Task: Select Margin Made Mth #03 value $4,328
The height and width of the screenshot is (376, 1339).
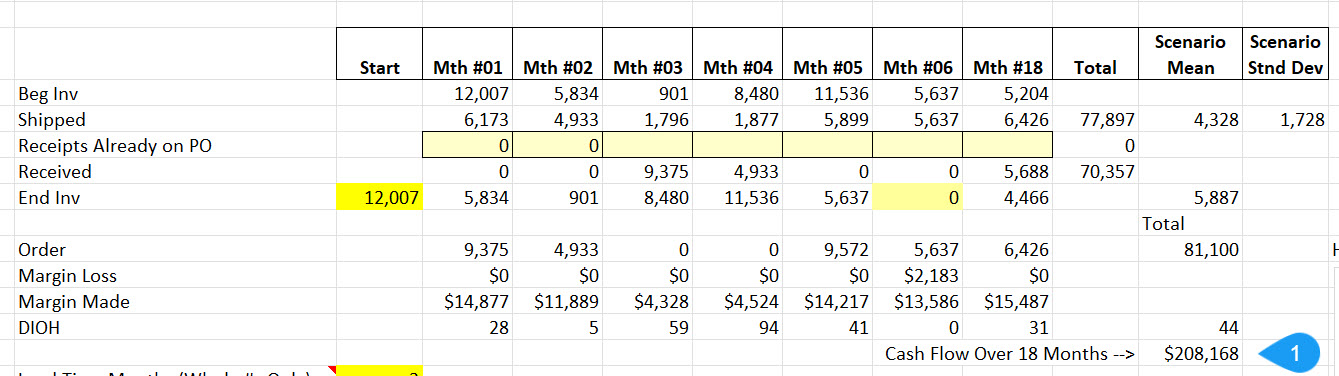Action: pyautogui.click(x=647, y=302)
